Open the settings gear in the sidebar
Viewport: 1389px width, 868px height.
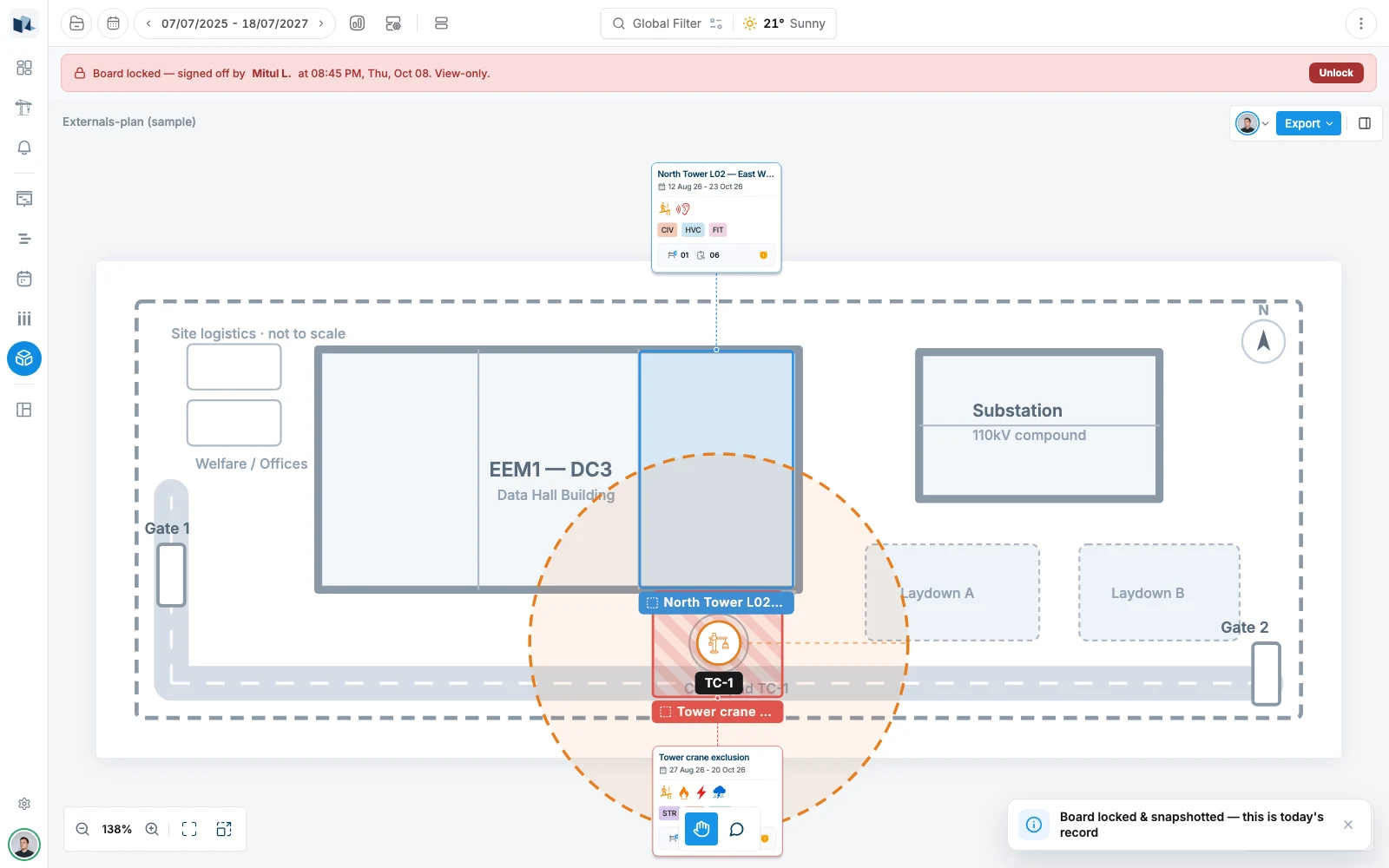24,804
